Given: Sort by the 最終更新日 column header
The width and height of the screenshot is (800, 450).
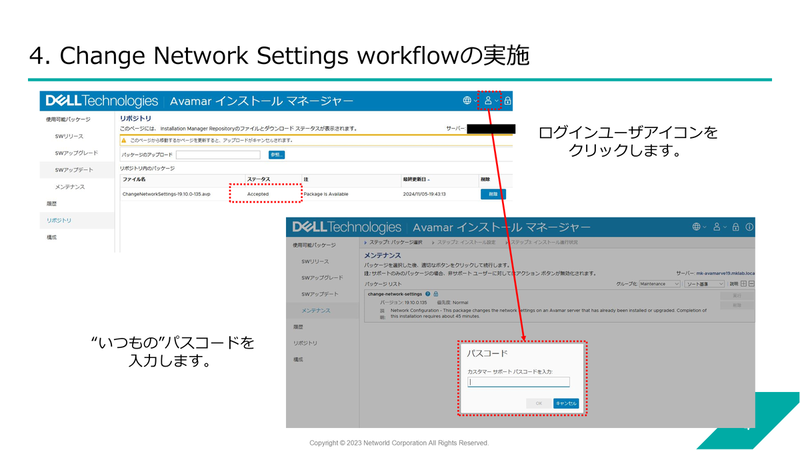Looking at the screenshot, I should pos(416,180).
